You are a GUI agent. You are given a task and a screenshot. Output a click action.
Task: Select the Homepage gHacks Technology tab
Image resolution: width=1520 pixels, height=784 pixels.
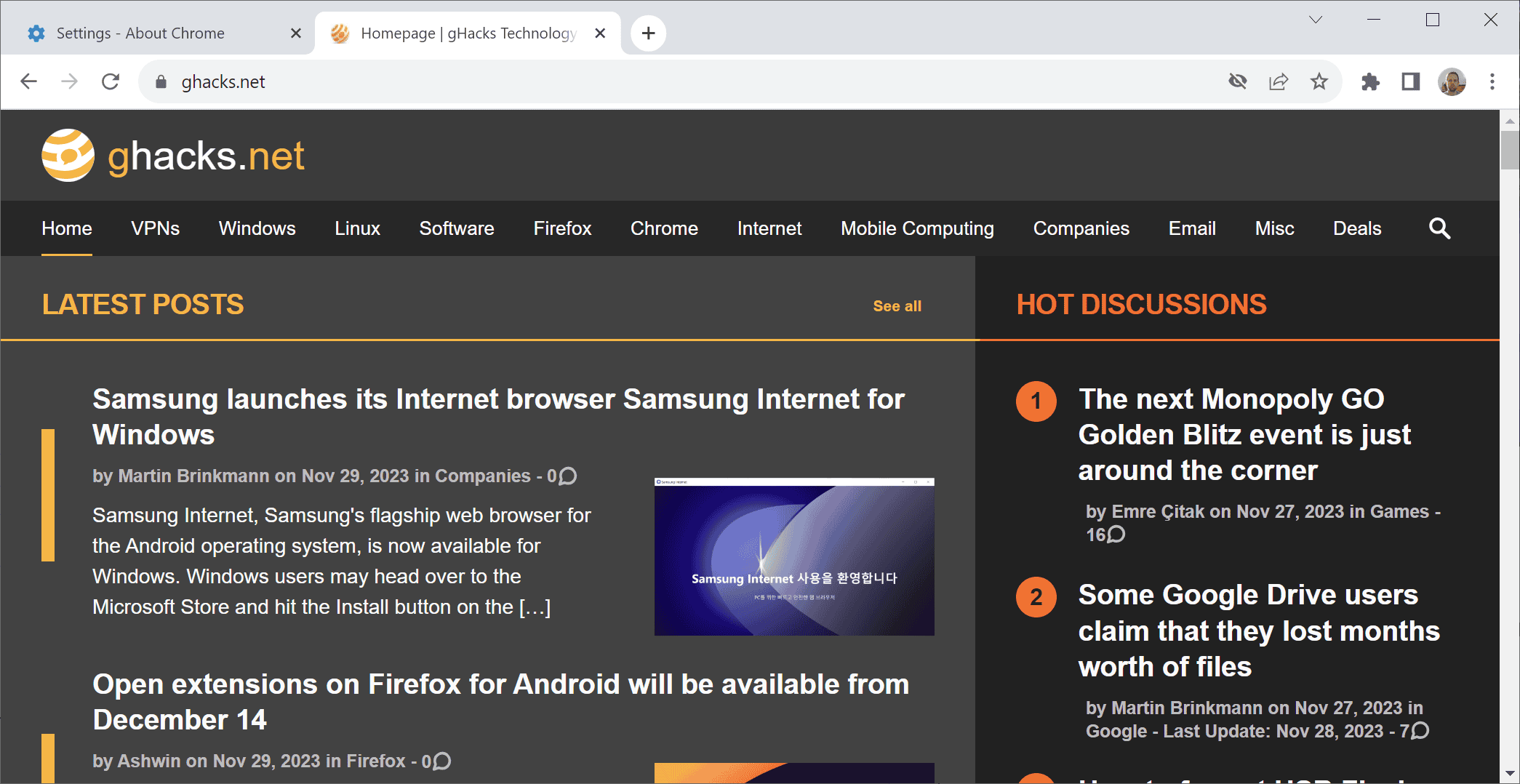click(x=468, y=33)
